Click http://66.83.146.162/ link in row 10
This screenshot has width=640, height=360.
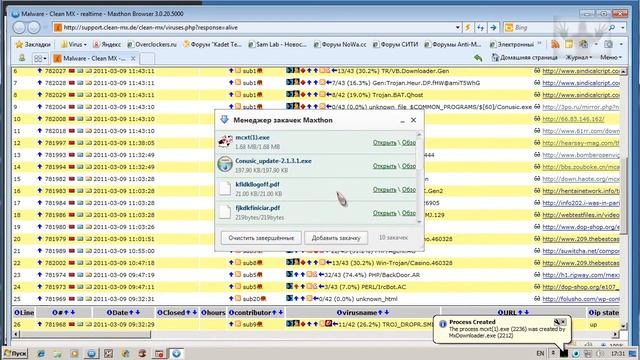(573, 119)
